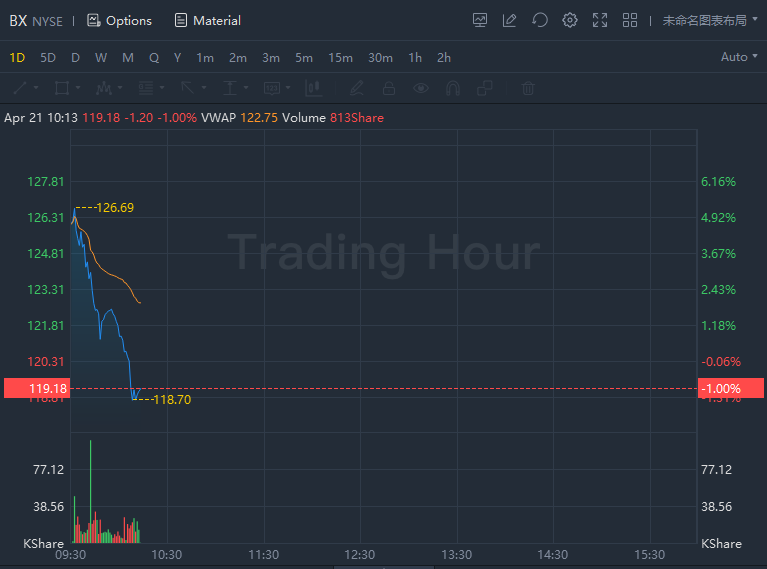Toggle the magnet snap mode icon

tap(453, 88)
